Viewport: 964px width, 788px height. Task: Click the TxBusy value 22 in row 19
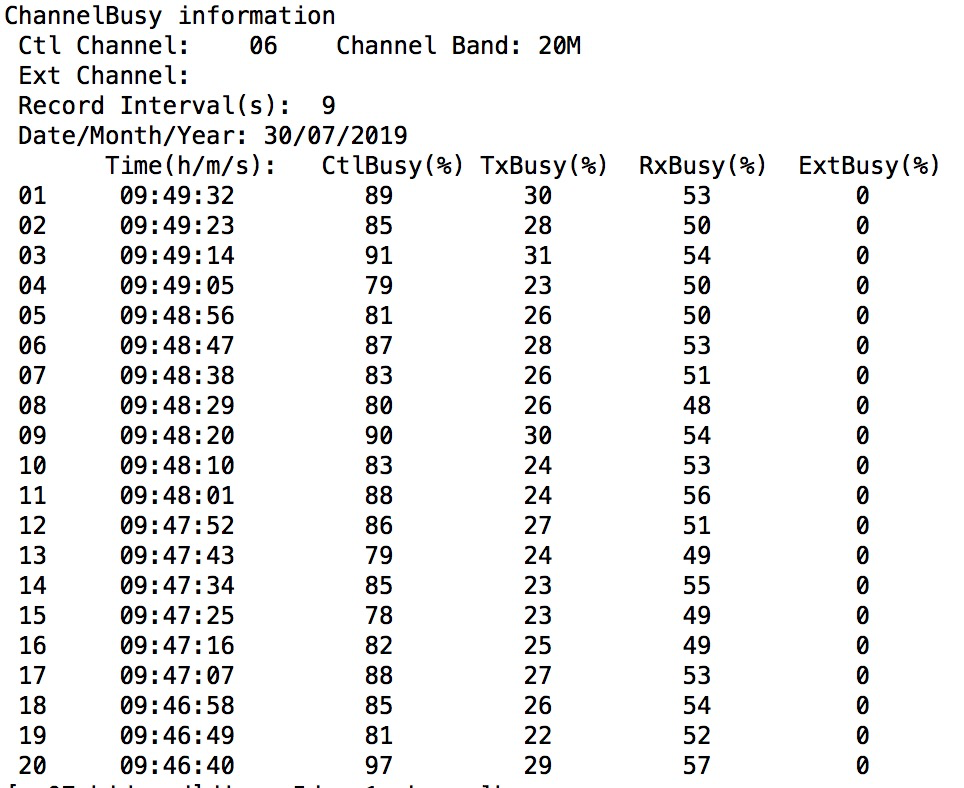coord(538,736)
